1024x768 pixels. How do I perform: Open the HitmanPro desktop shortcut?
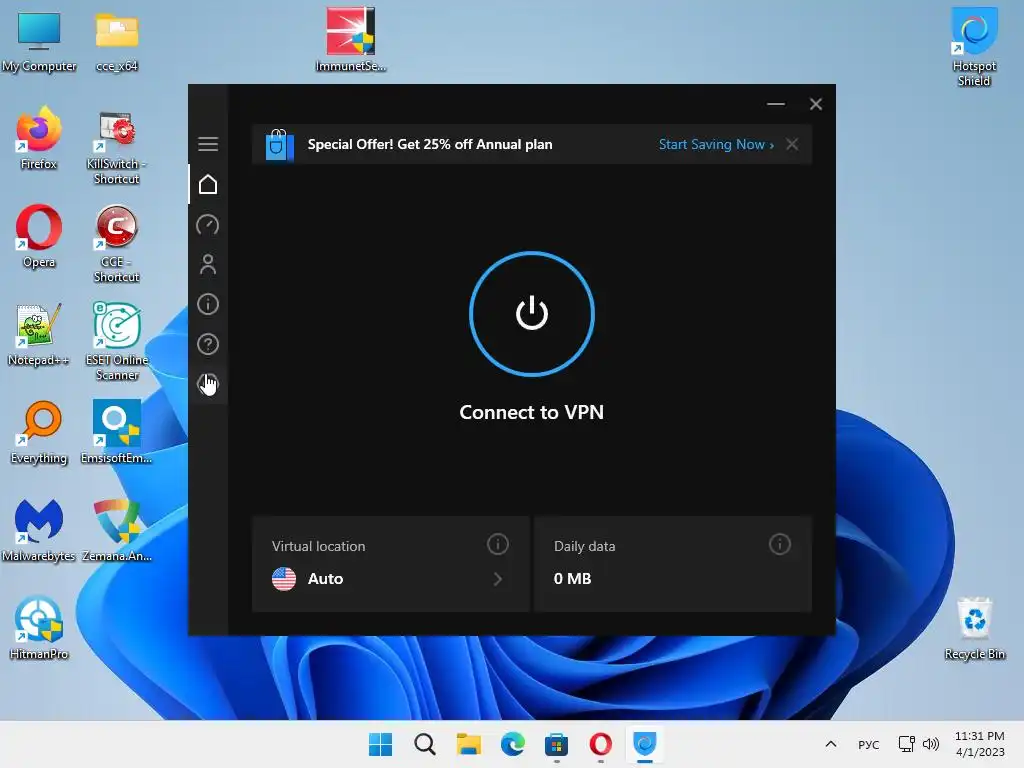(39, 628)
